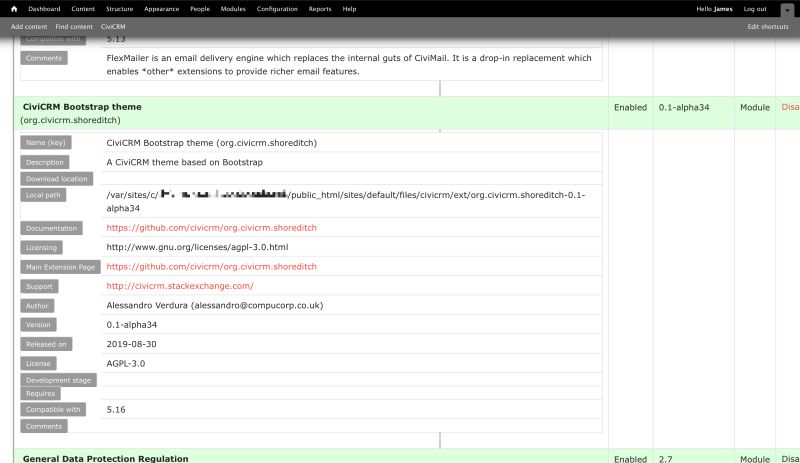Click the 5.16 compatibility value
The height and width of the screenshot is (463, 800).
tap(116, 409)
